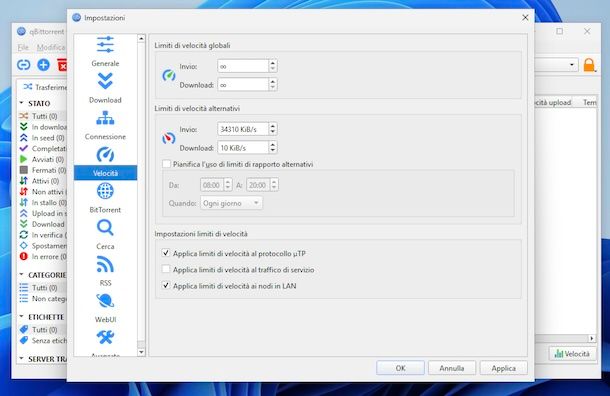The image size is (610, 396).
Task: Open the Generale settings section
Action: 105,51
